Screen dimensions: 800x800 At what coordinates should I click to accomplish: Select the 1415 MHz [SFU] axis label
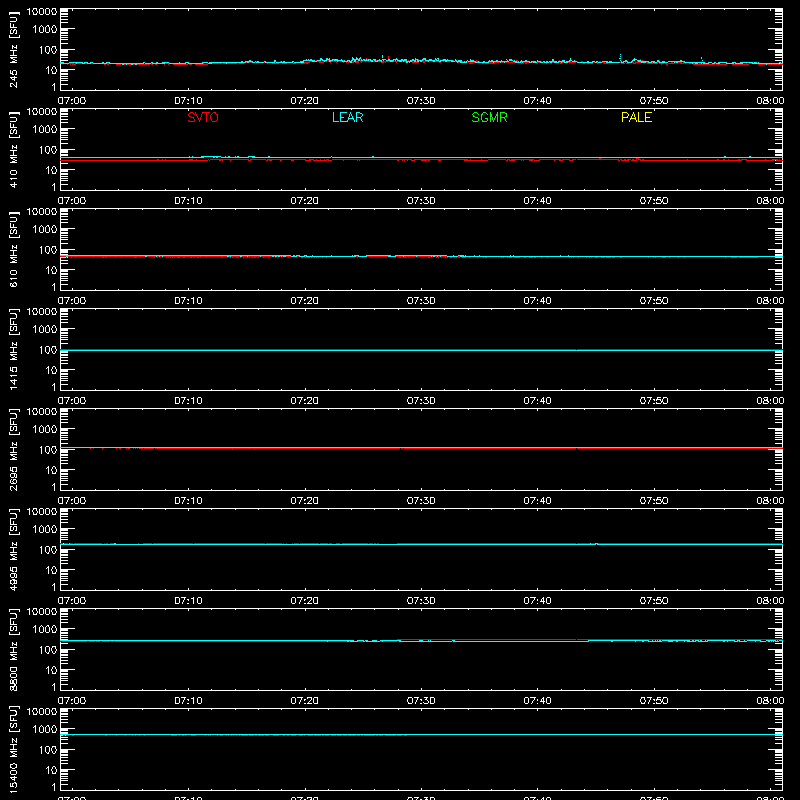(14, 349)
